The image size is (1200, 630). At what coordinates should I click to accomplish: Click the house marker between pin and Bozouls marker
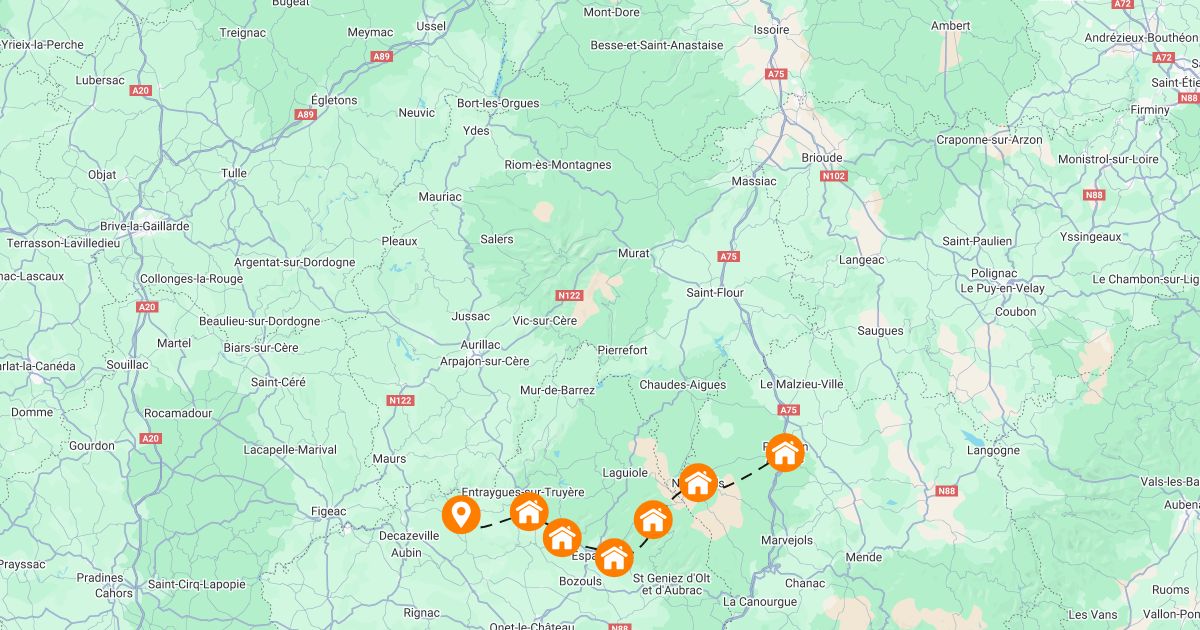[x=562, y=537]
